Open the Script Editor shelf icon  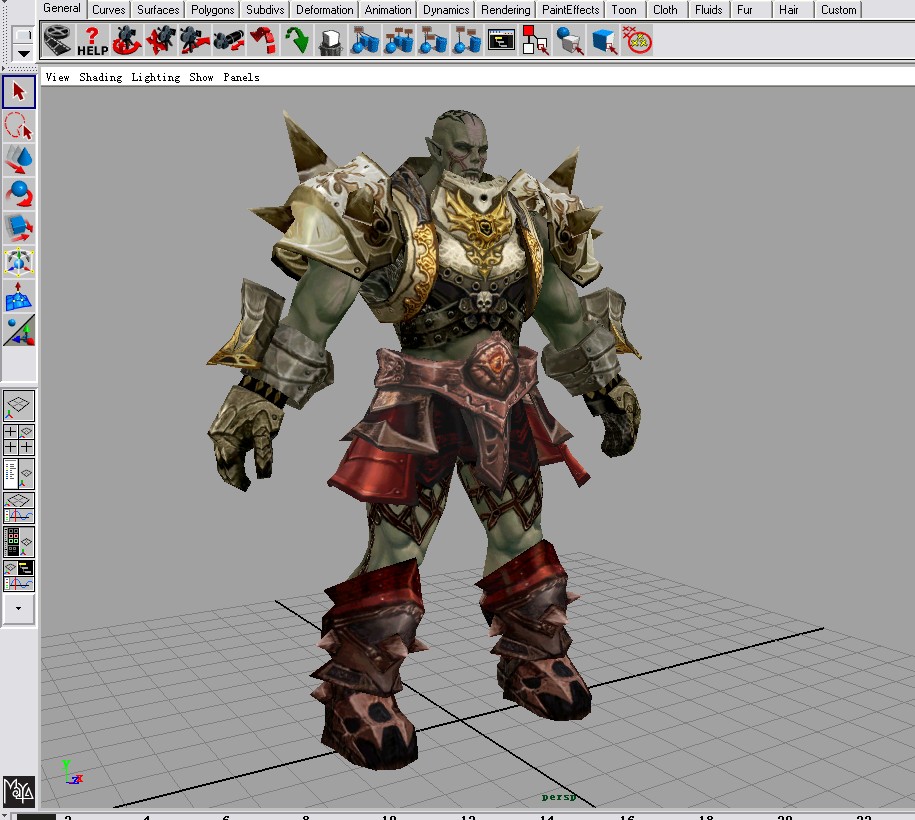[x=501, y=40]
